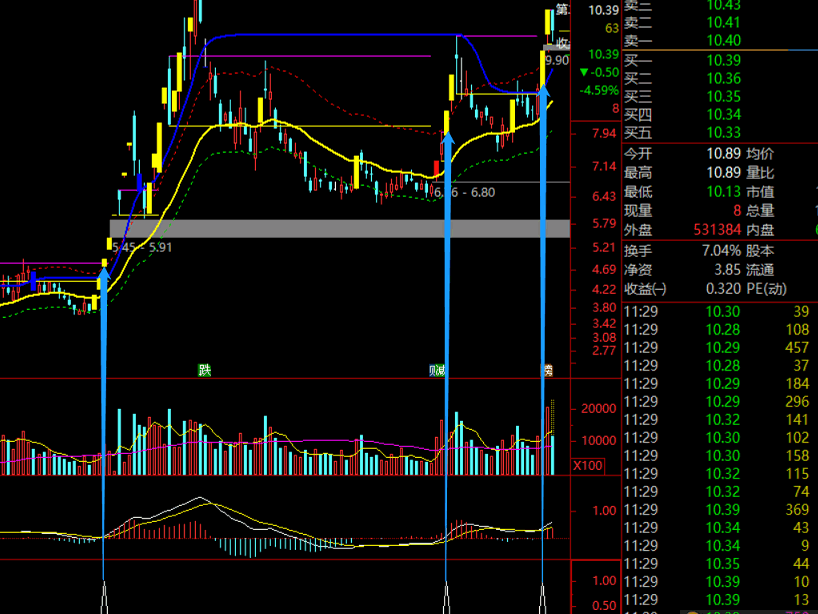Click the 净资 3.85 value
Screen dimensions: 818x614
pyautogui.click(x=727, y=270)
